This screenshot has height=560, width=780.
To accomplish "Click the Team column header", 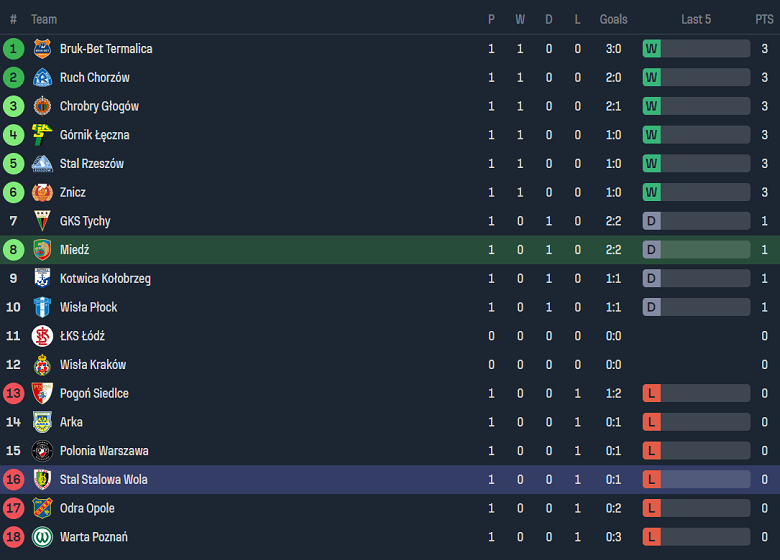I will click(44, 19).
